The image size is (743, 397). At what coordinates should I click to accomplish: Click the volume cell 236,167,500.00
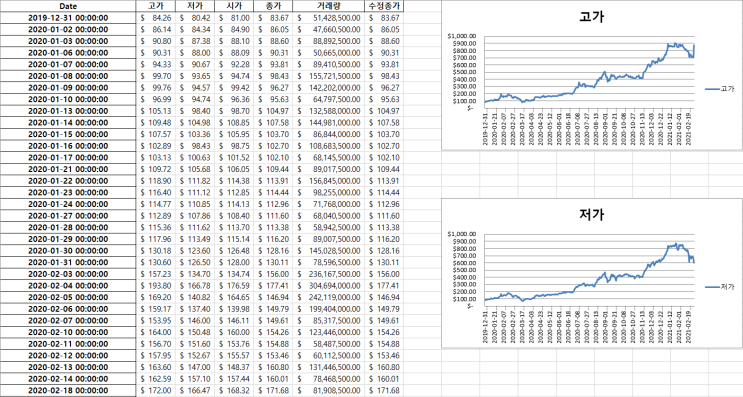328,274
